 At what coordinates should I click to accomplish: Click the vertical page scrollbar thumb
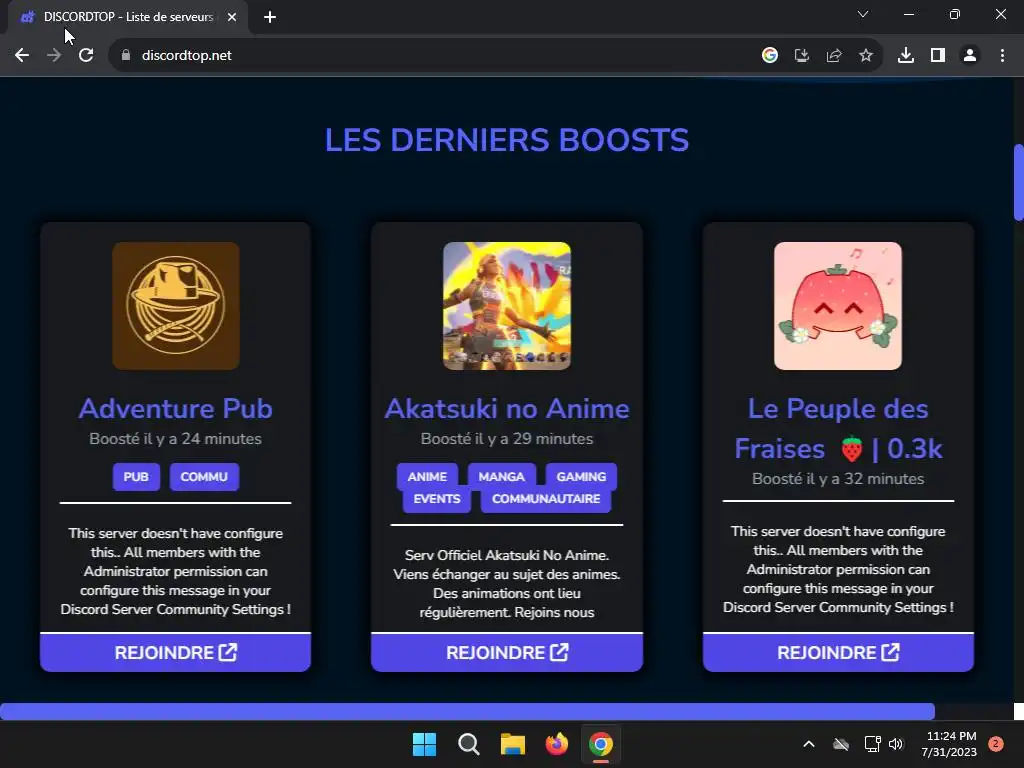pos(1018,182)
